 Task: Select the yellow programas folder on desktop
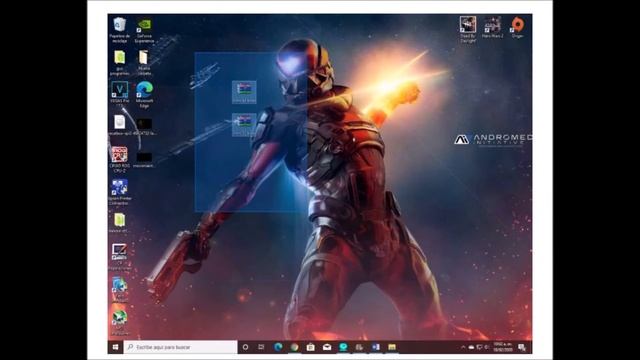(120, 62)
